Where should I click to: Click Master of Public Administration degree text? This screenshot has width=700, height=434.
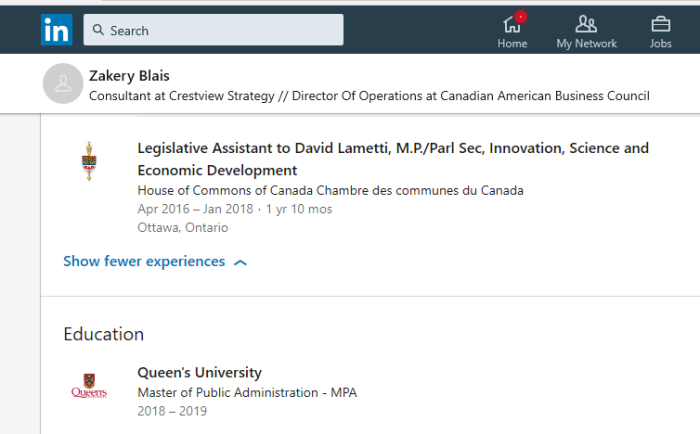point(247,392)
